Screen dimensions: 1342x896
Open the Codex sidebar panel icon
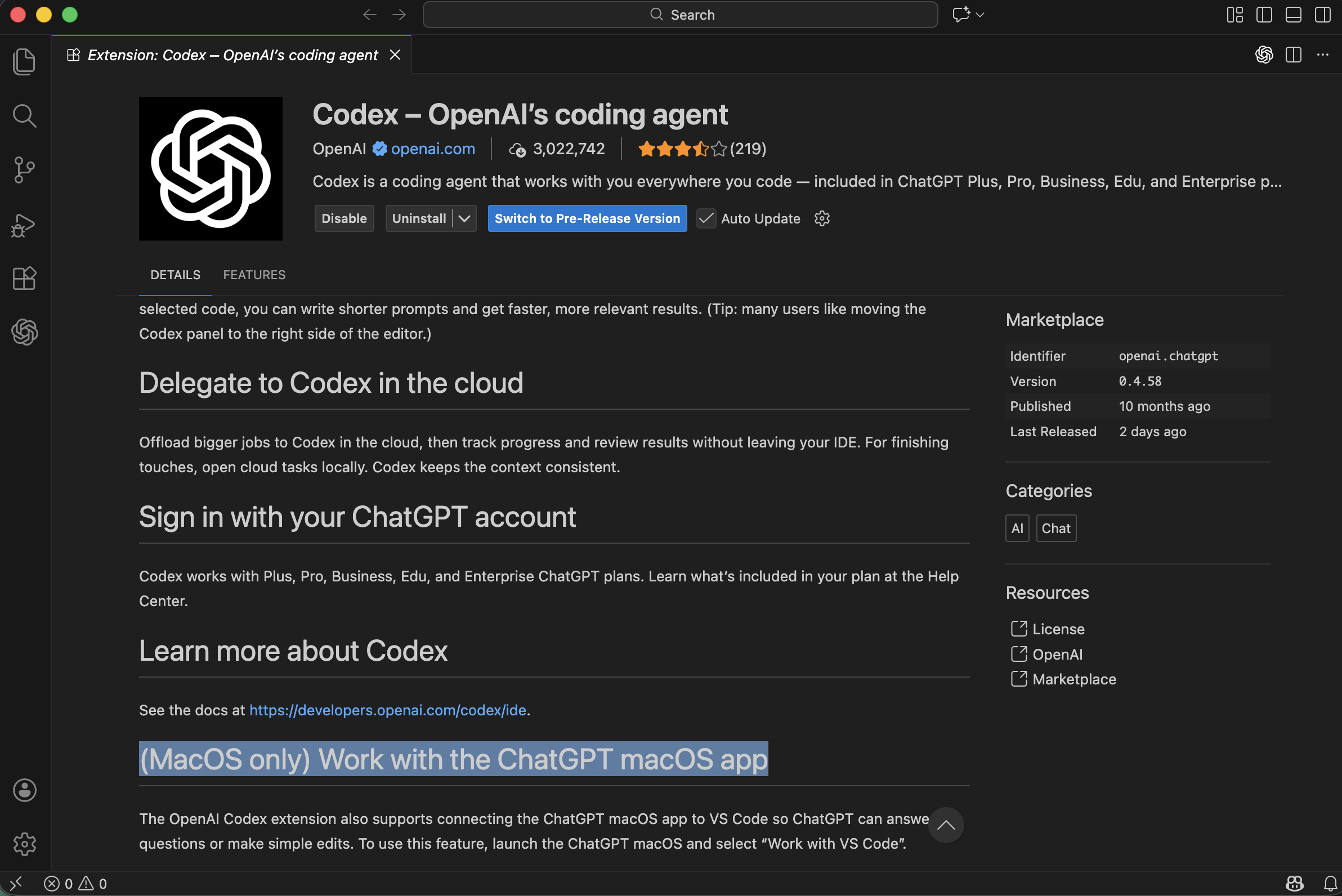click(x=24, y=332)
